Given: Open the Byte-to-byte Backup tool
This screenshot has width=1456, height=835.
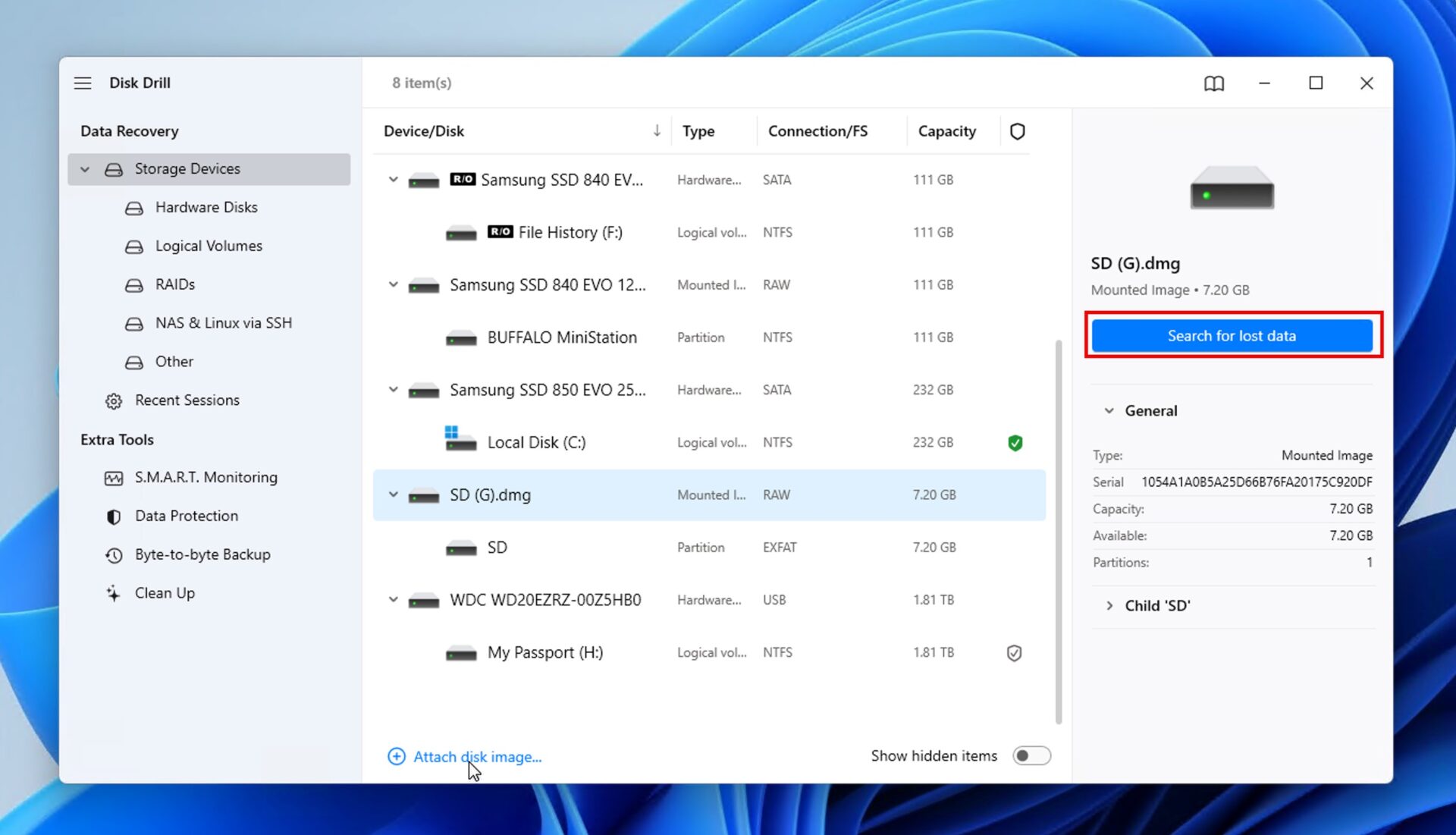Looking at the screenshot, I should pyautogui.click(x=202, y=554).
